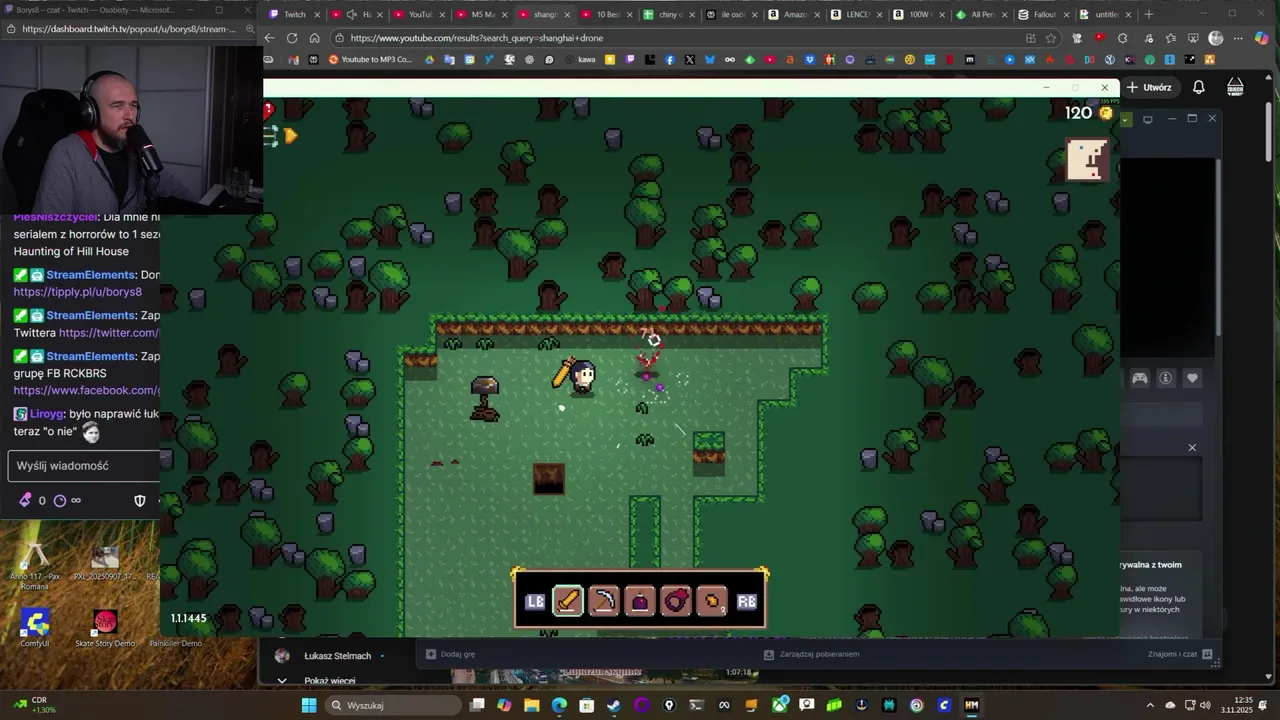1280x720 pixels.
Task: Open the HM app on taskbar
Action: click(971, 705)
